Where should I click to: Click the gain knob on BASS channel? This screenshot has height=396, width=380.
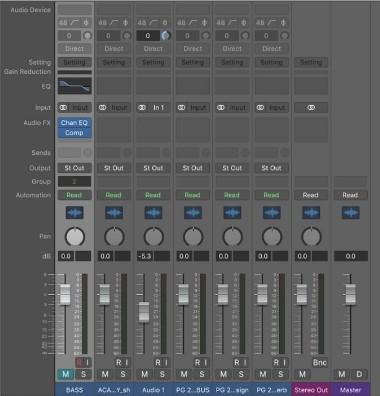pyautogui.click(x=87, y=35)
